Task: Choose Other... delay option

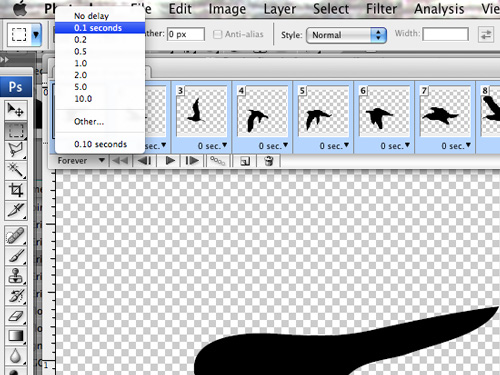Action: coord(100,122)
